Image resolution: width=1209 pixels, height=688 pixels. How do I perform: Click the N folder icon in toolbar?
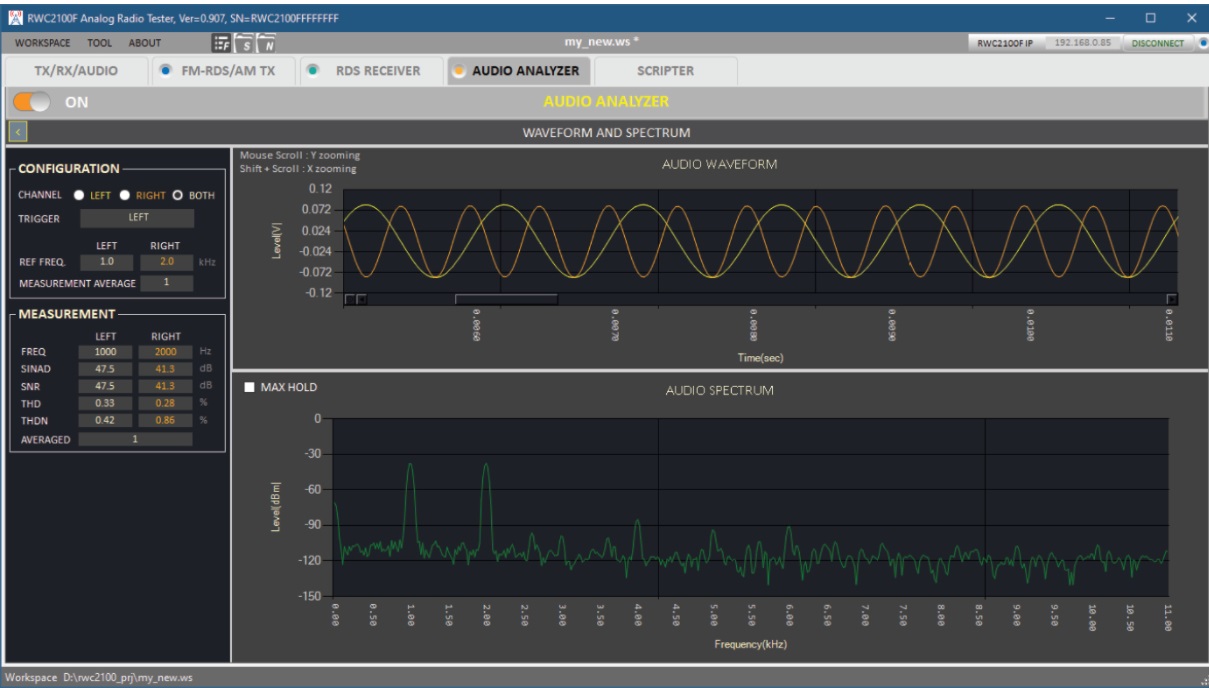(267, 43)
